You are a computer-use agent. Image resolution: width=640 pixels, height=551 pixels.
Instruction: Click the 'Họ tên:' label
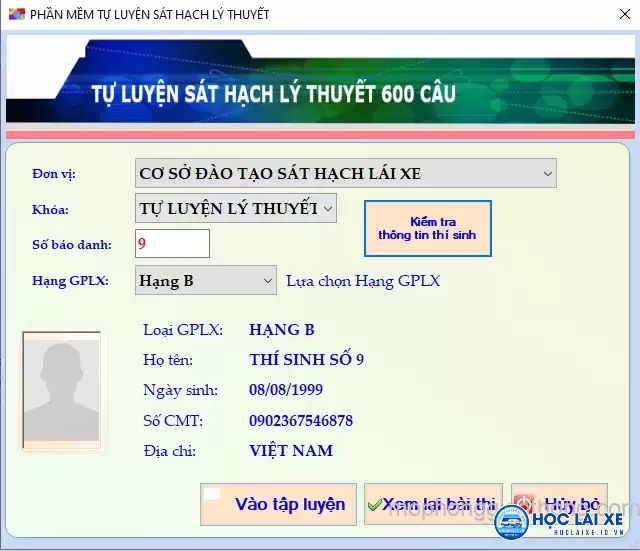(168, 360)
